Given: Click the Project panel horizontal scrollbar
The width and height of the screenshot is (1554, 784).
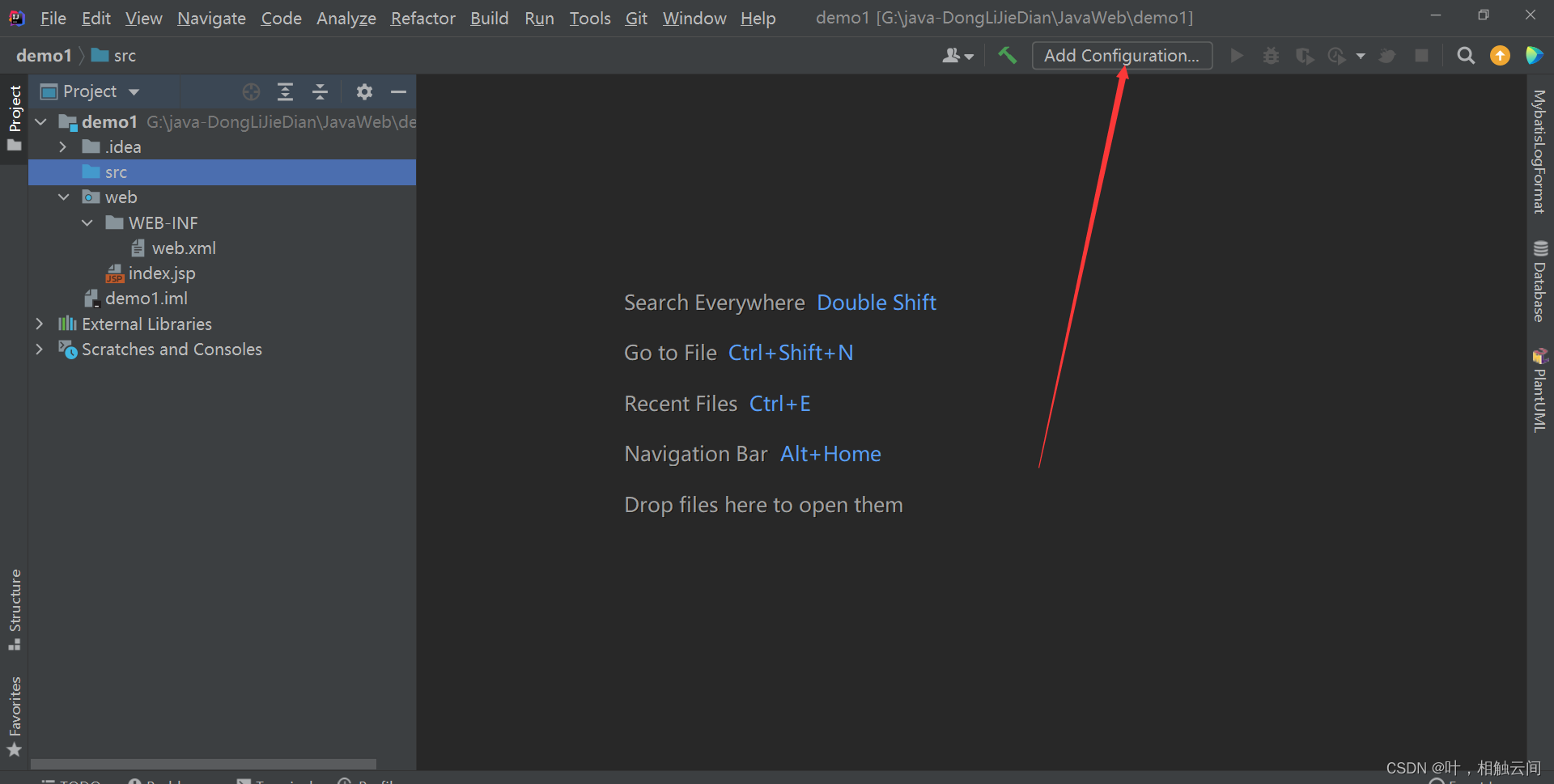Looking at the screenshot, I should point(203,764).
